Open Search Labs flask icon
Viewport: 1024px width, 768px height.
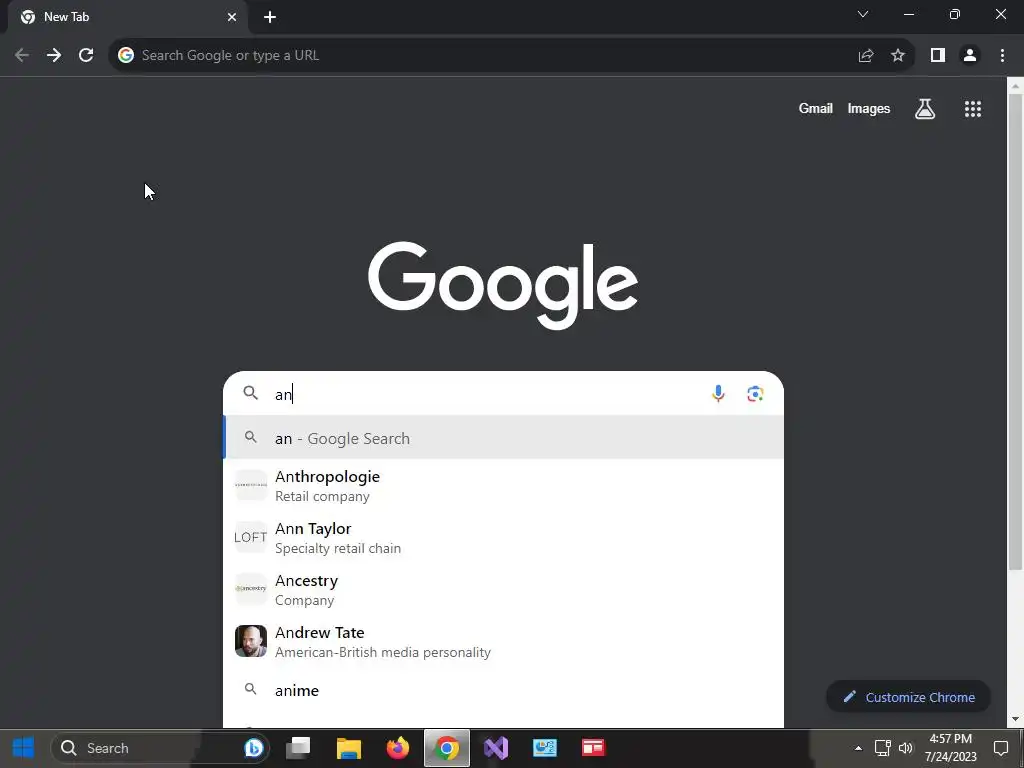tap(925, 109)
